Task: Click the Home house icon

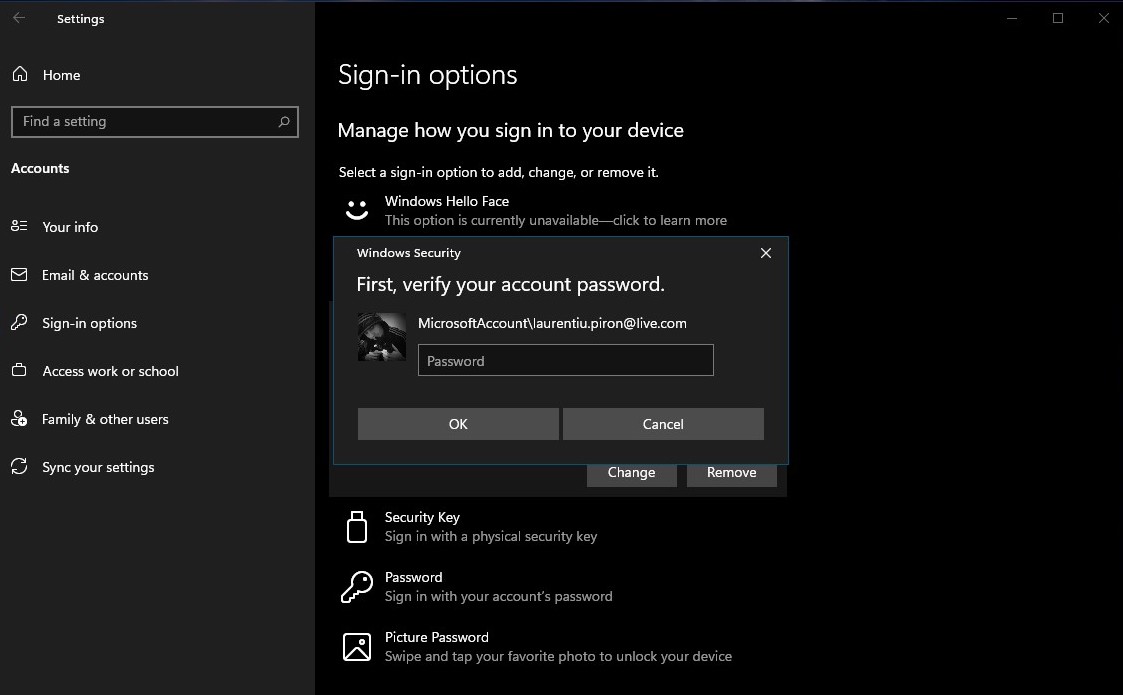Action: pyautogui.click(x=20, y=74)
